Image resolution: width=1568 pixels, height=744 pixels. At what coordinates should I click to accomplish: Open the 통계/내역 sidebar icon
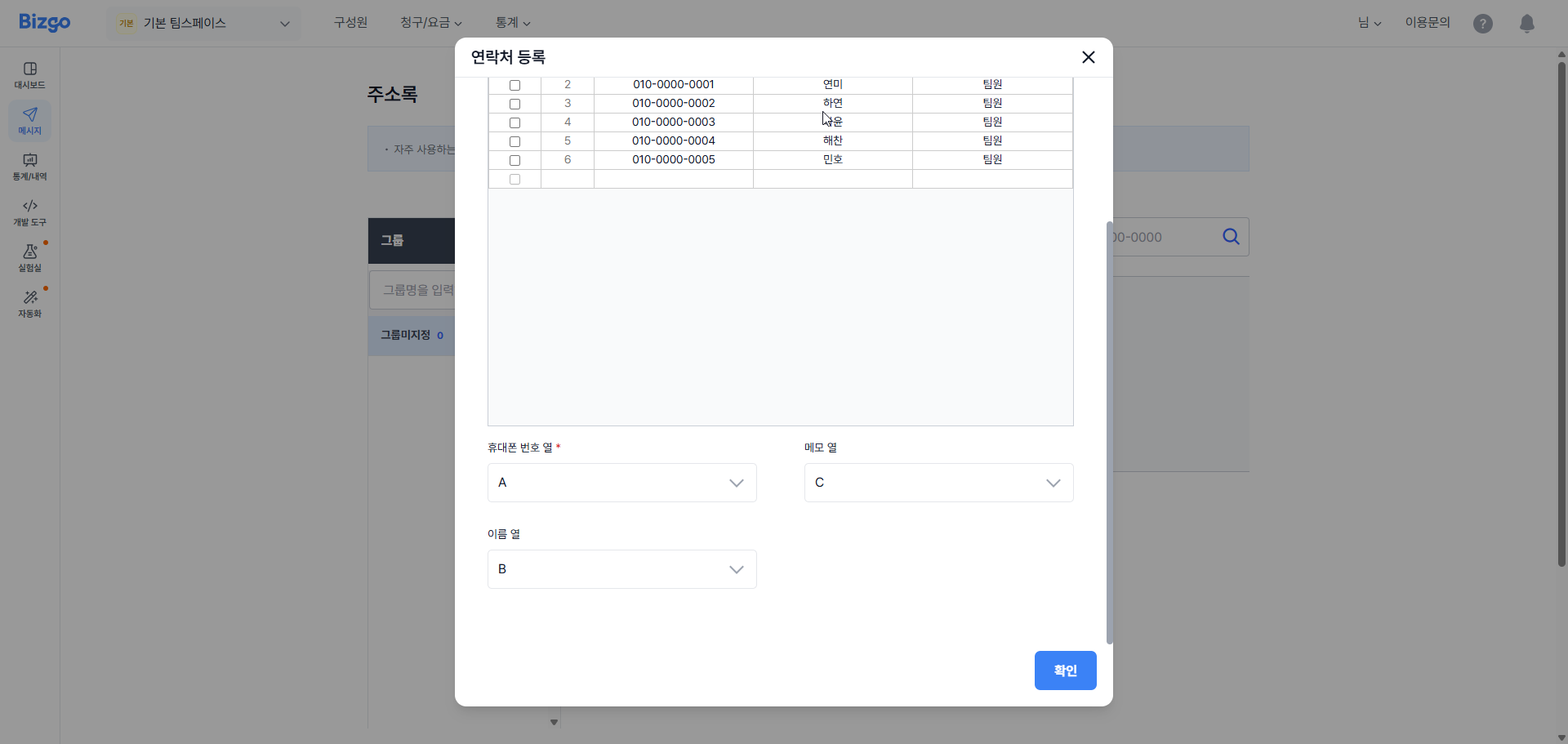point(29,167)
